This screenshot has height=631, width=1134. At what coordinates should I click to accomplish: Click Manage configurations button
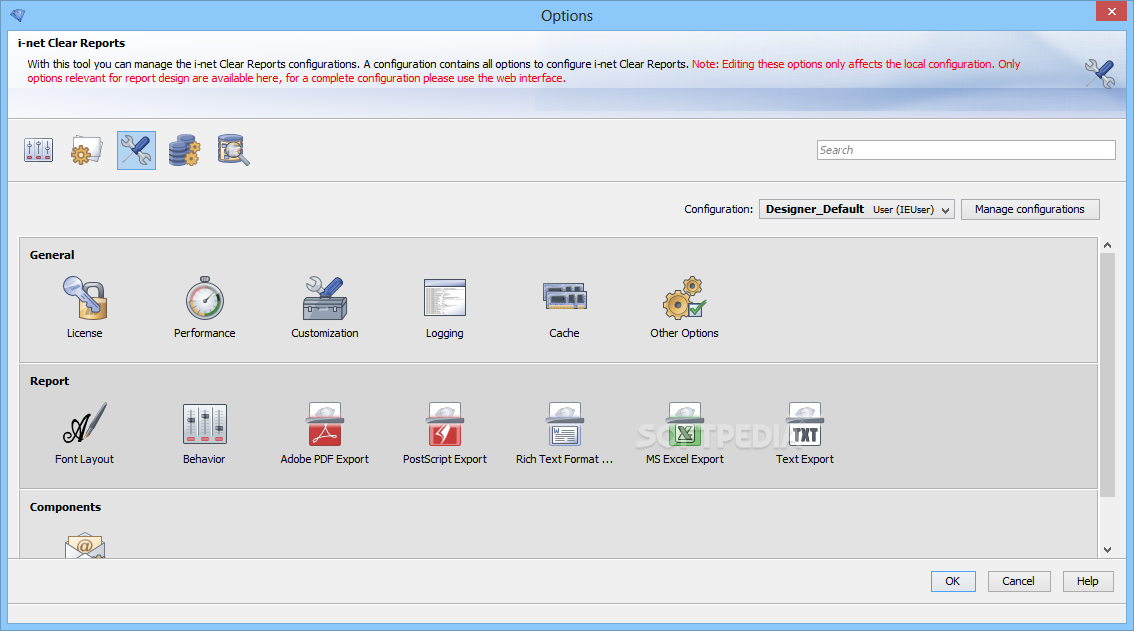click(x=1030, y=209)
